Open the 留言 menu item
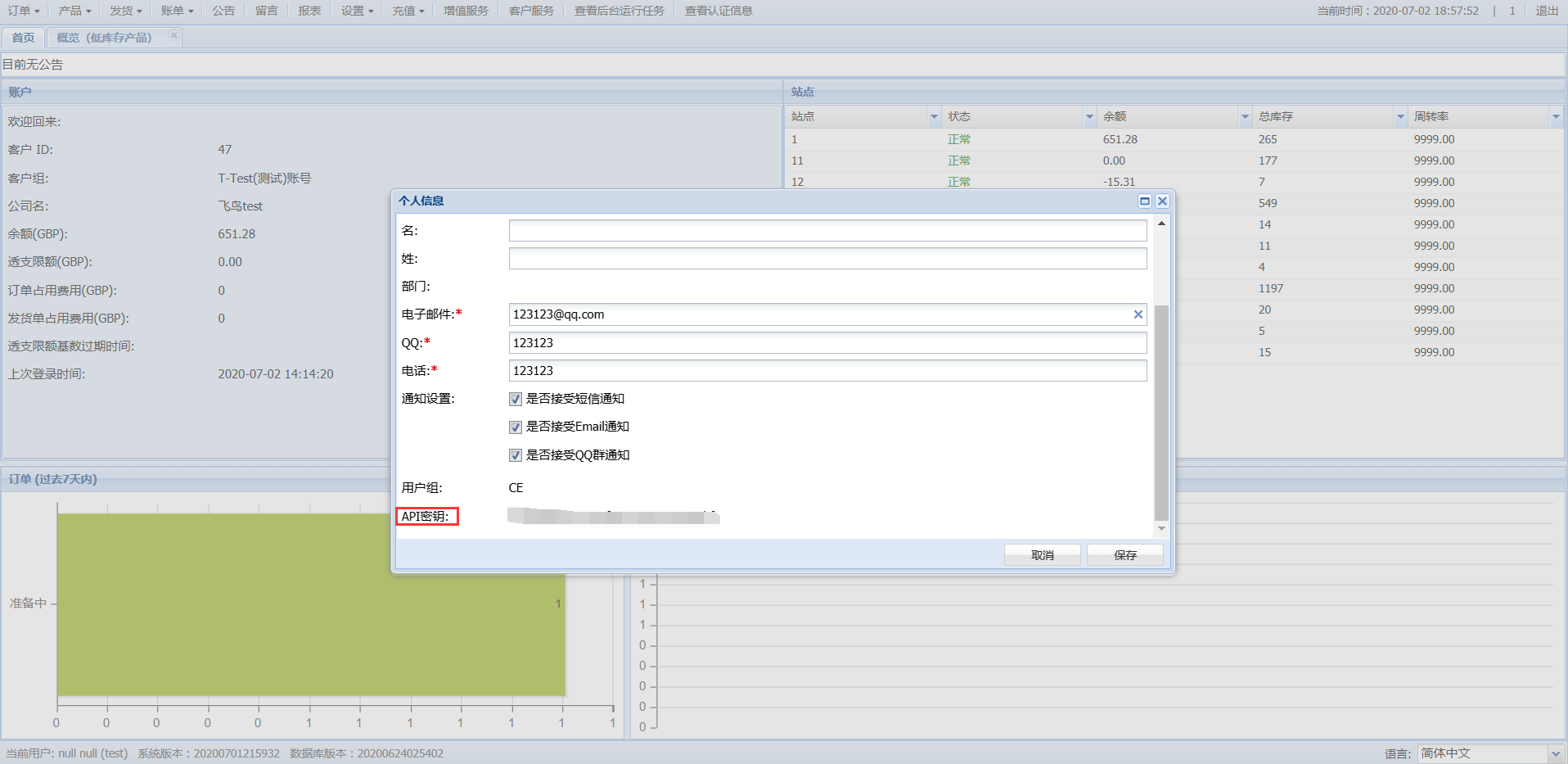The image size is (1568, 764). pyautogui.click(x=266, y=11)
